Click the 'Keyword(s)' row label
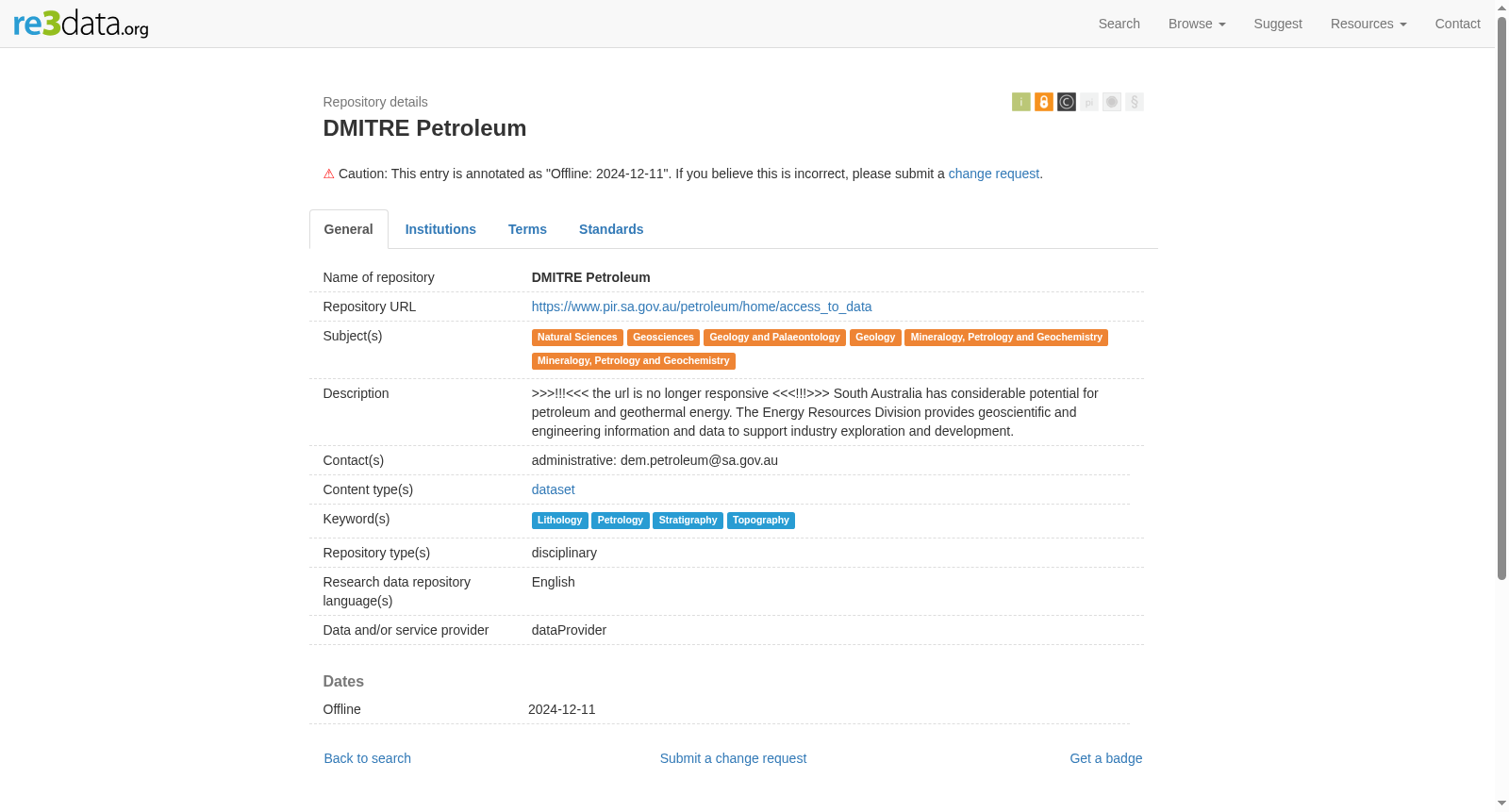Viewport: 1509px width, 812px height. pyautogui.click(x=357, y=519)
